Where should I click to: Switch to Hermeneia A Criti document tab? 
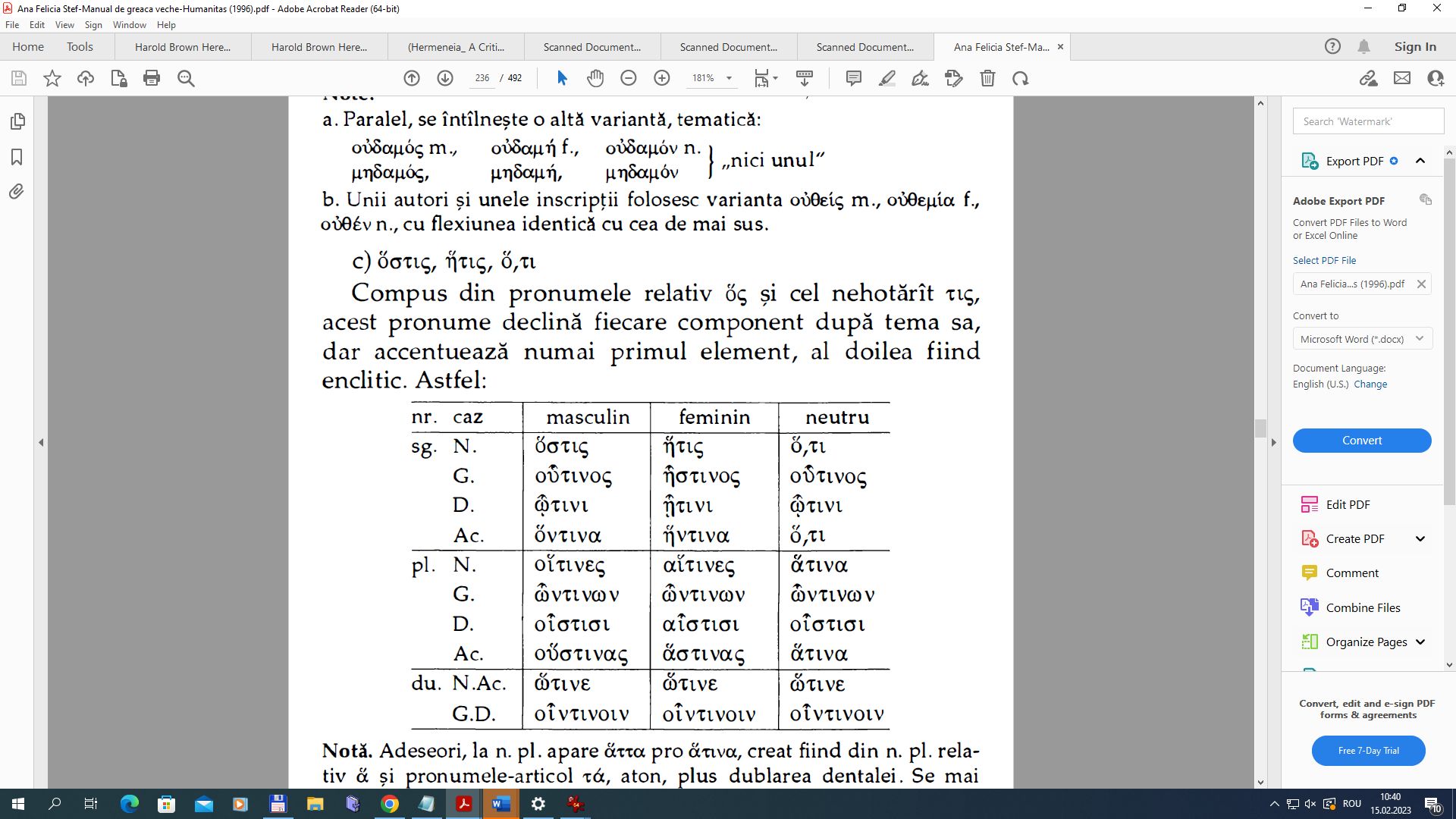click(x=456, y=47)
